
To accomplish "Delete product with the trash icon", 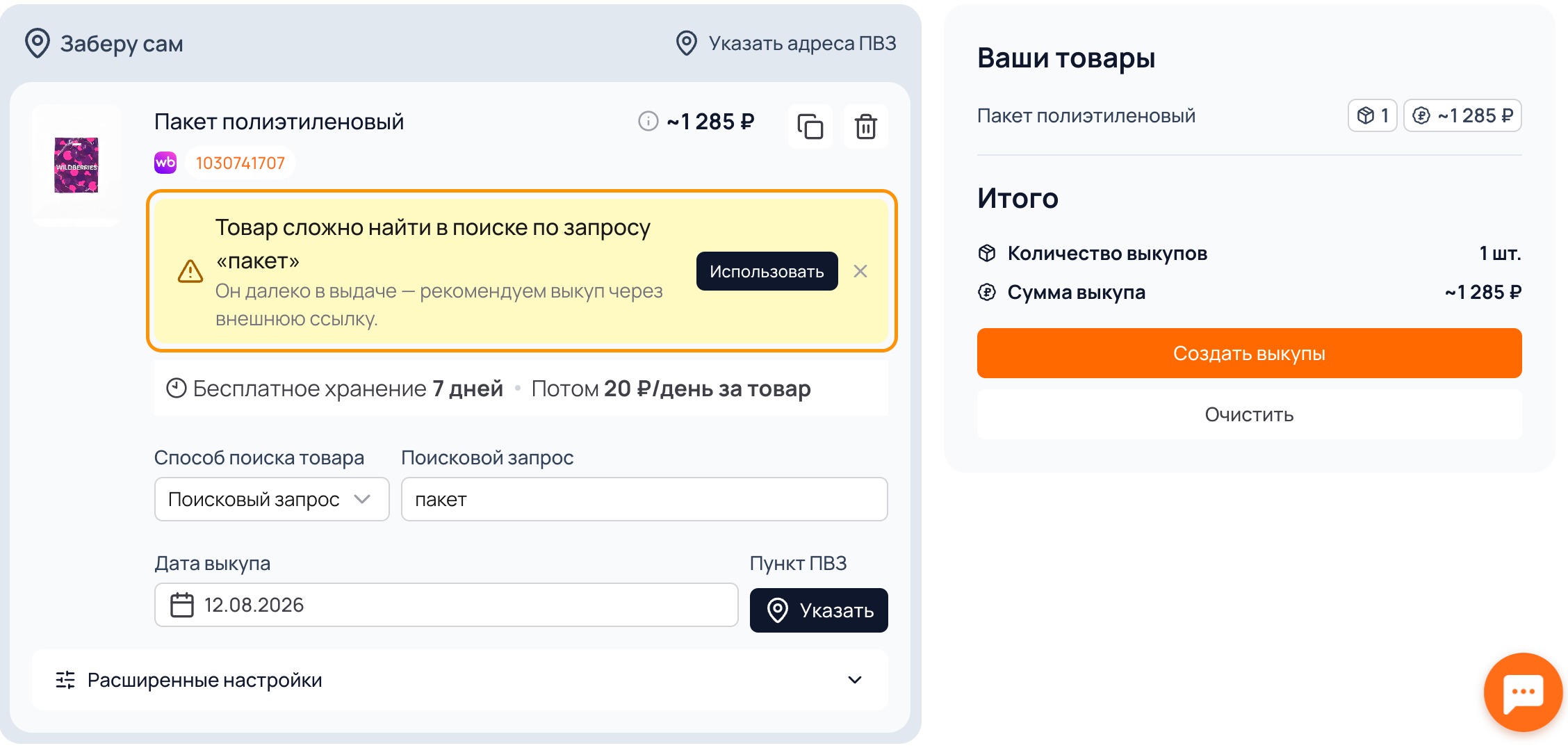I will (x=865, y=127).
